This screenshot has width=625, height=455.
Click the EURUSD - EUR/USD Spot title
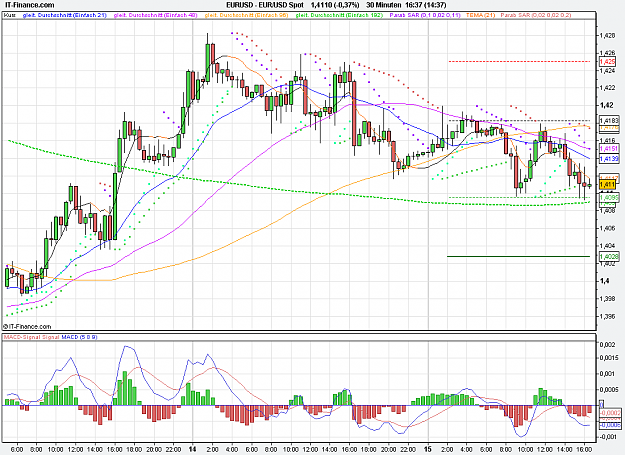coord(265,5)
